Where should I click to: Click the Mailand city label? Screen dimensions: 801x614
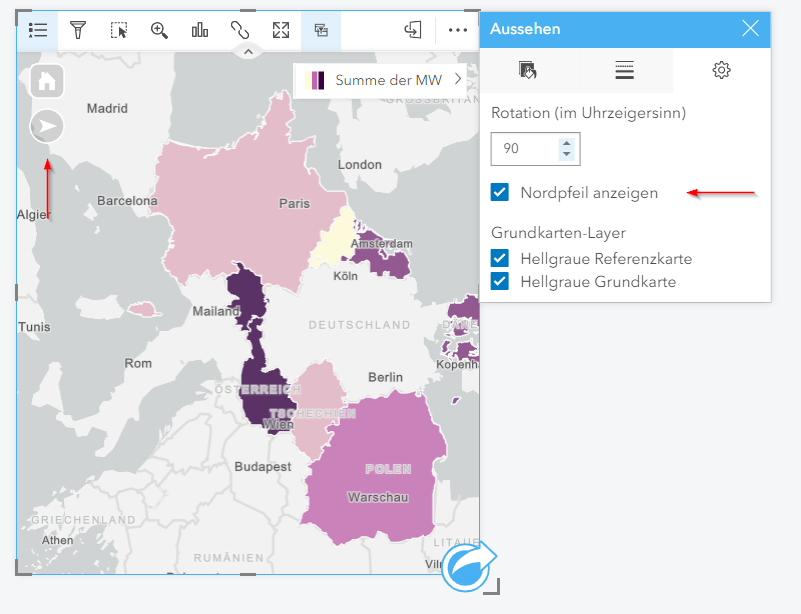pyautogui.click(x=216, y=311)
